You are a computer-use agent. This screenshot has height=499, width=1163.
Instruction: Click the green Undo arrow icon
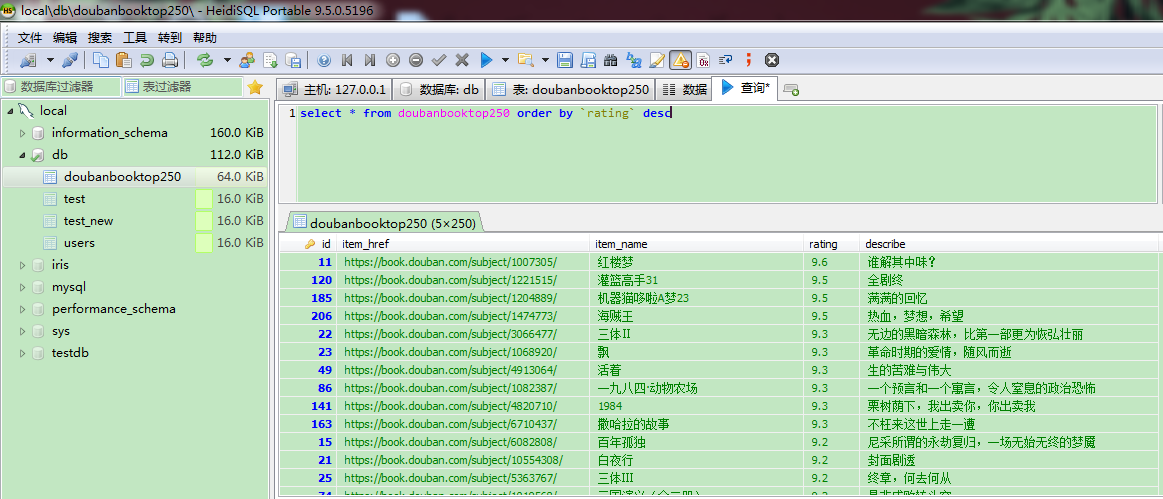tap(147, 60)
